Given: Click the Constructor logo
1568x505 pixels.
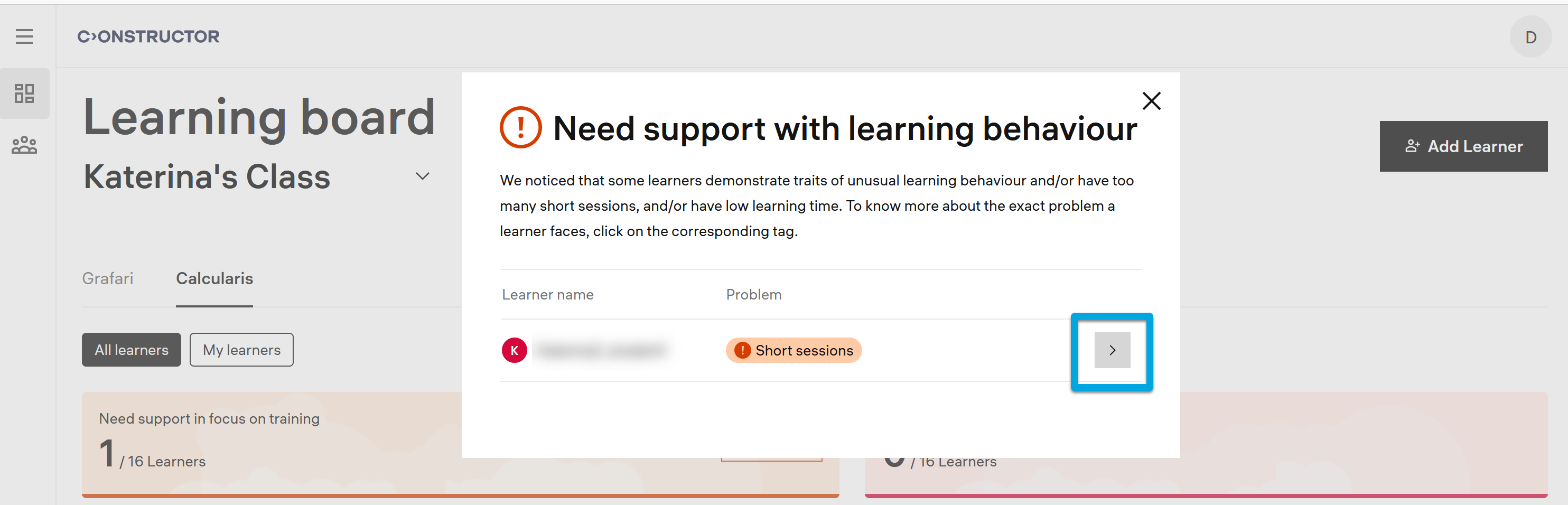Looking at the screenshot, I should [148, 36].
